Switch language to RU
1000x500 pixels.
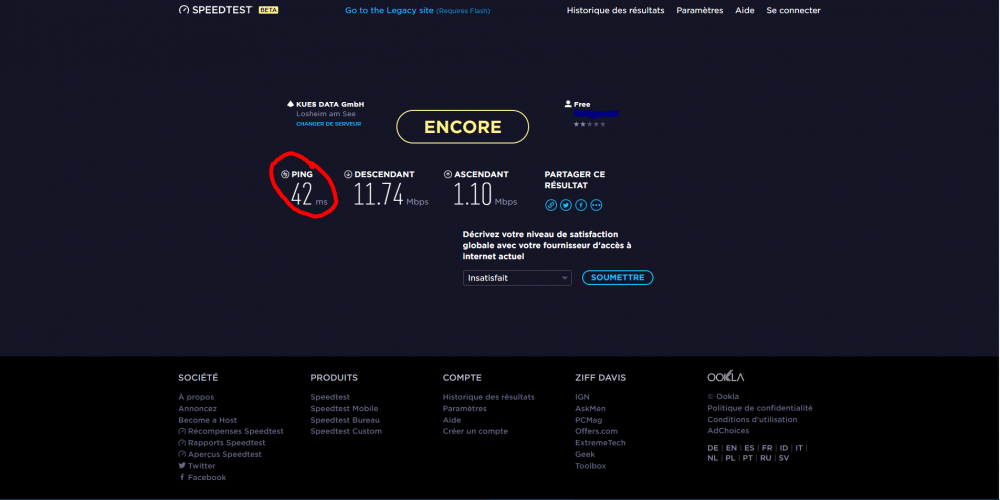pos(766,458)
